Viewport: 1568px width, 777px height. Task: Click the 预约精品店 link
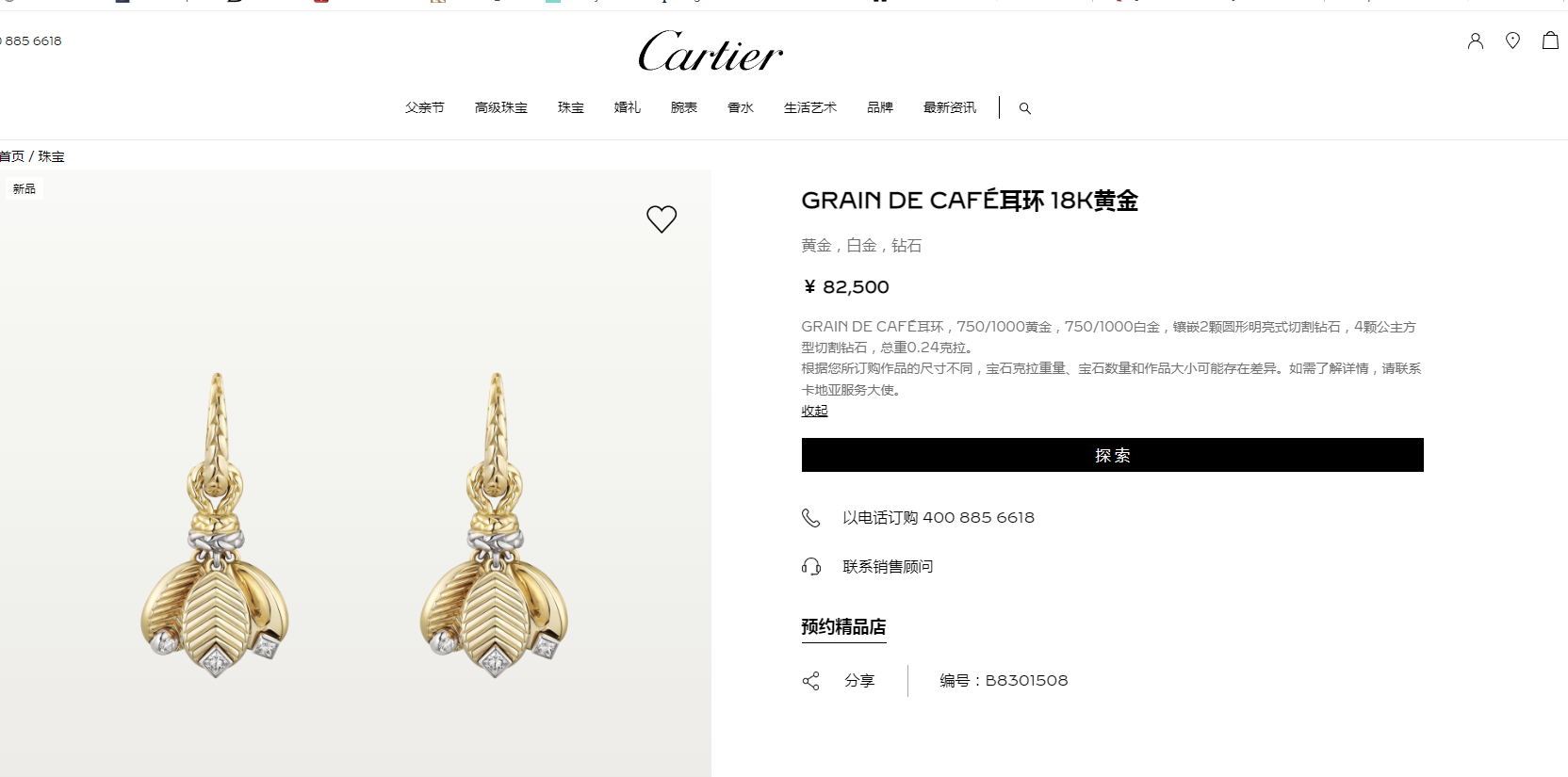coord(843,627)
